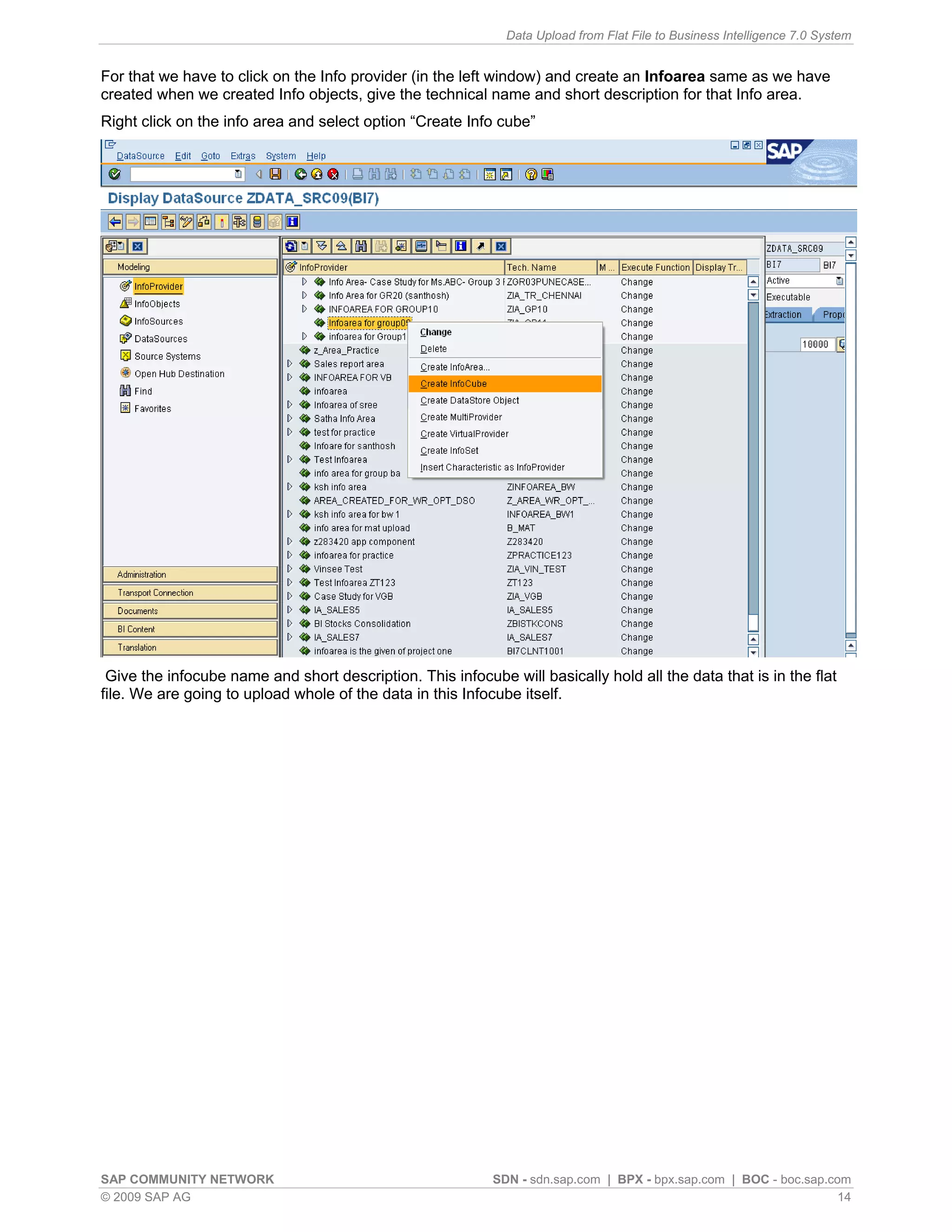The width and height of the screenshot is (952, 1232).
Task: Expand the Sales report area node
Action: coord(290,364)
